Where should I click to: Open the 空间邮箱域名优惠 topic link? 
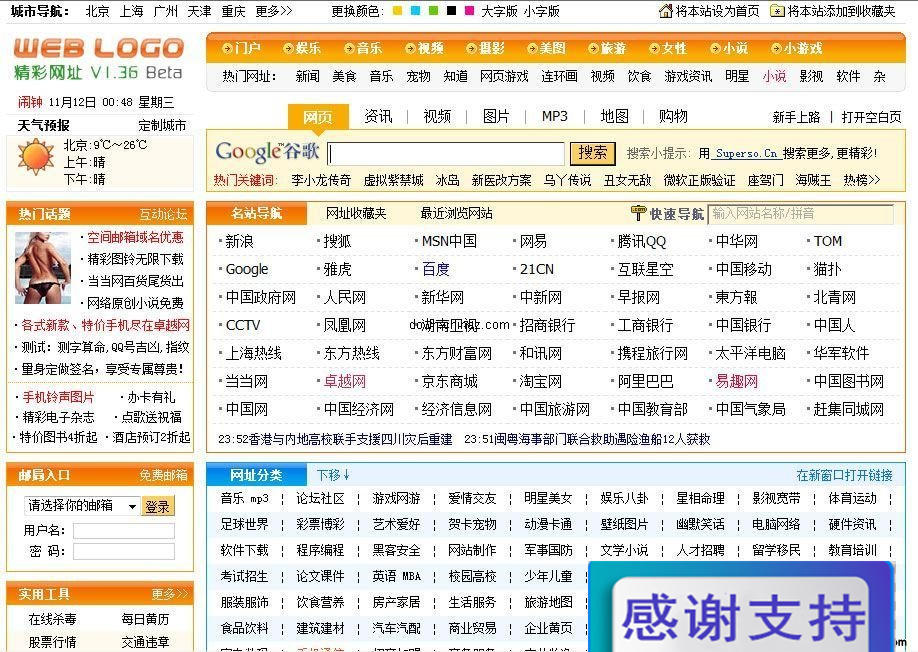pos(135,237)
